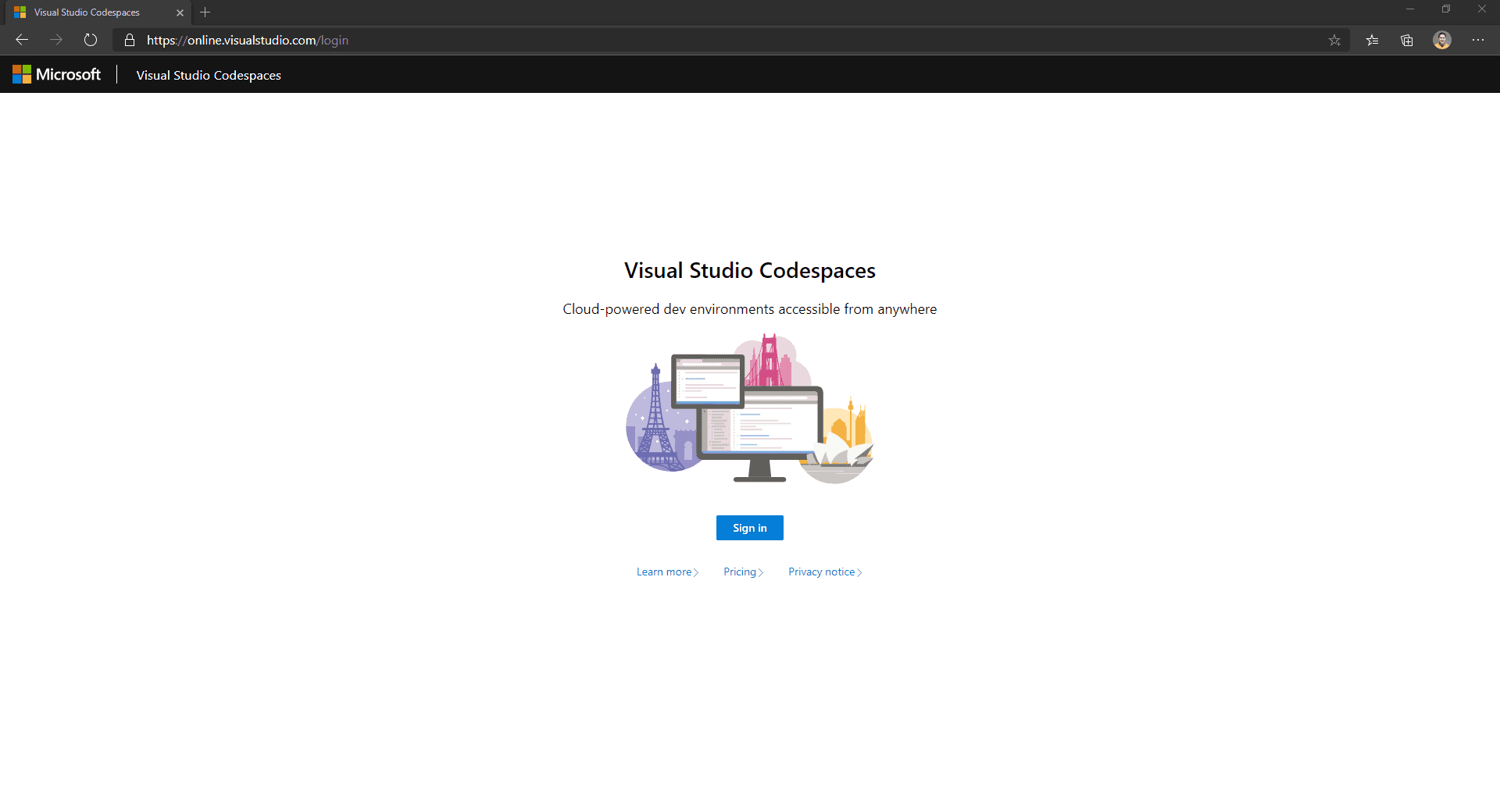Minimize the browser window
Image resolution: width=1500 pixels, height=812 pixels.
pyautogui.click(x=1410, y=9)
